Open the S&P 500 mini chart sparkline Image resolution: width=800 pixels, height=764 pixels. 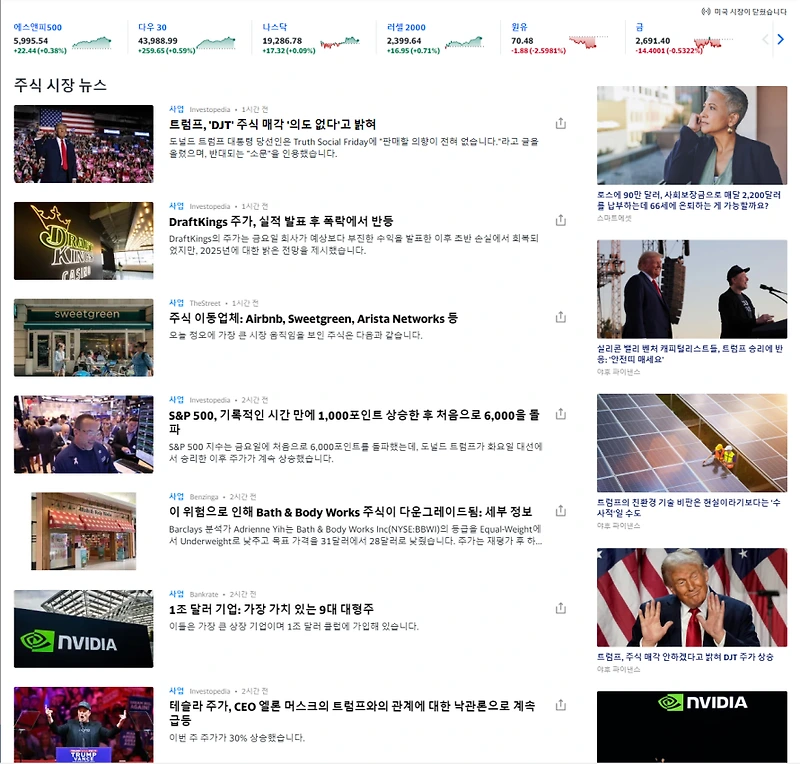92,43
